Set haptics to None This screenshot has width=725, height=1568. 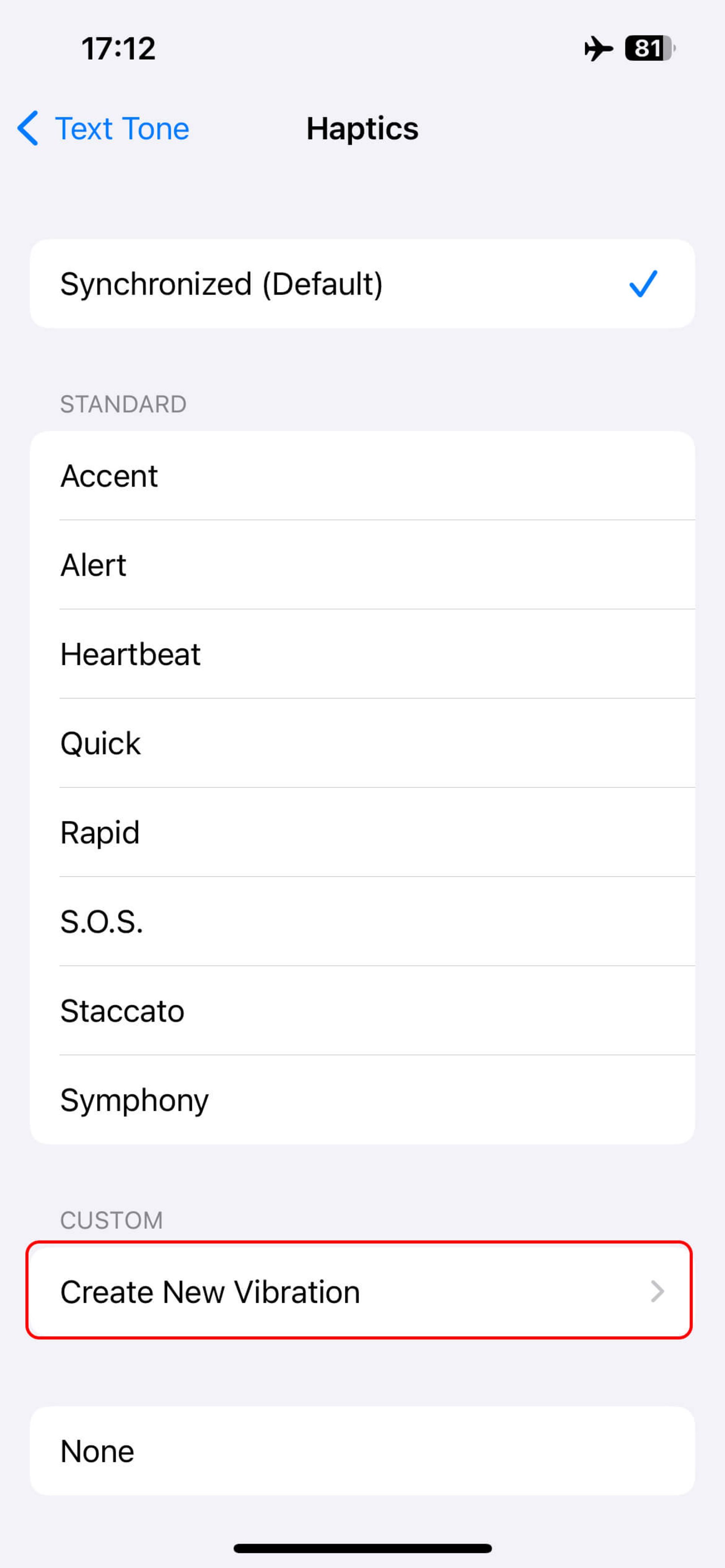click(x=362, y=1451)
